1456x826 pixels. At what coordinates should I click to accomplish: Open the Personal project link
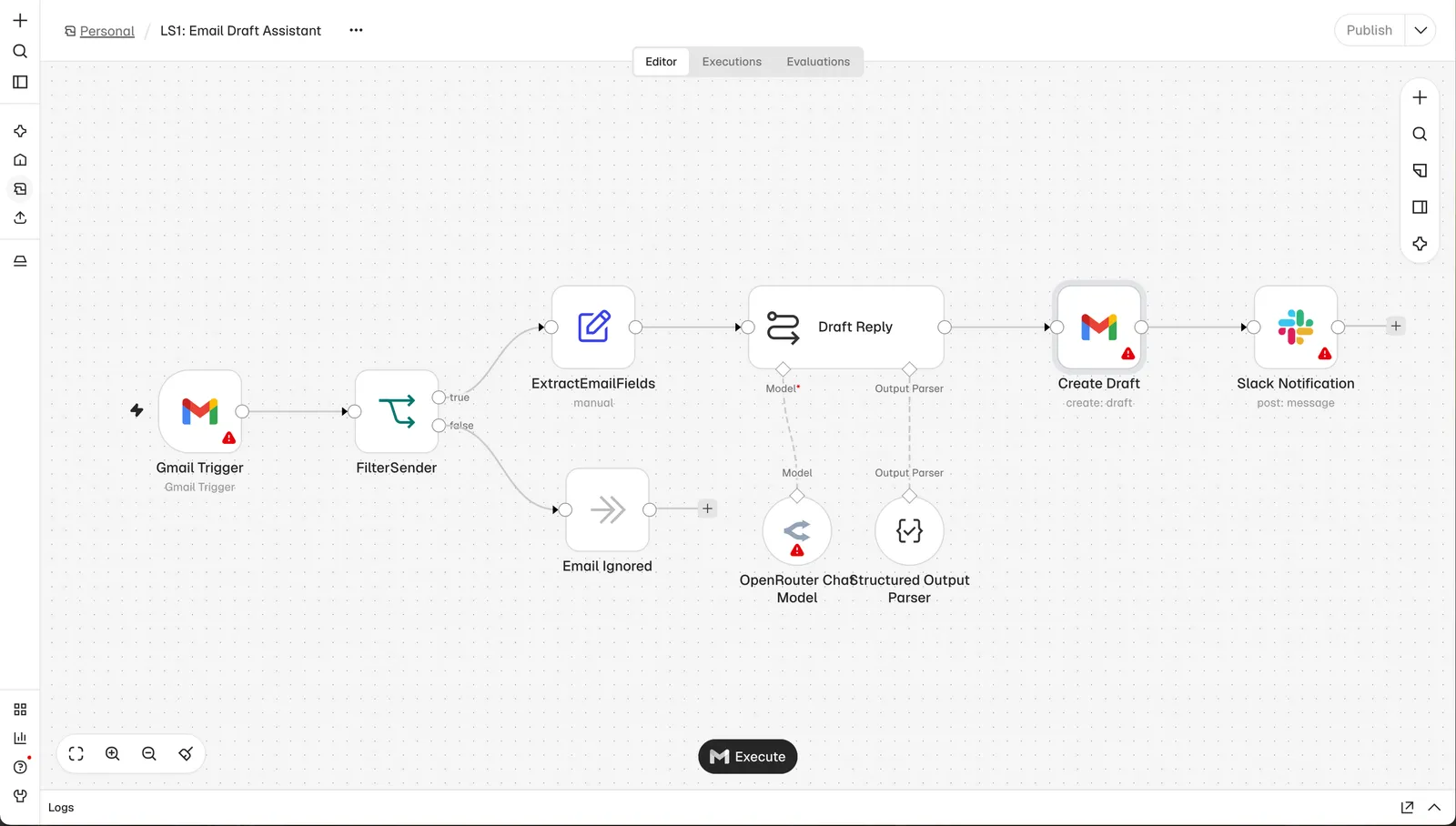[106, 31]
